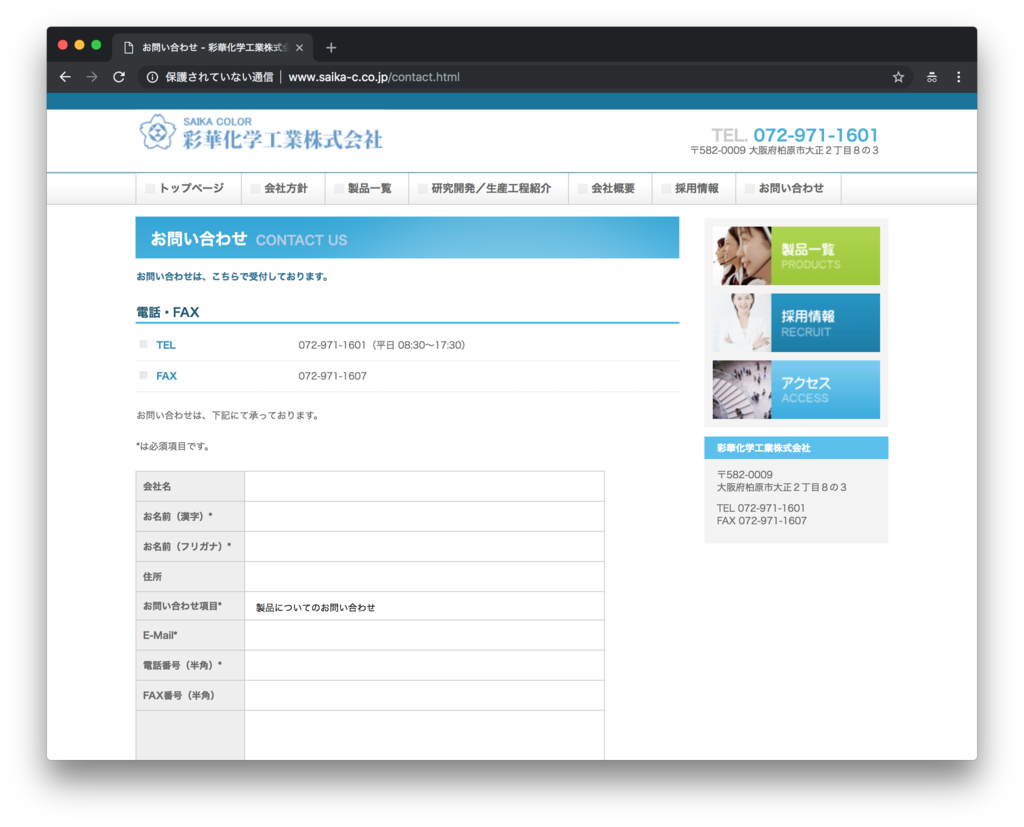This screenshot has width=1024, height=827.
Task: Show site info for unsecured connection
Action: (x=152, y=77)
